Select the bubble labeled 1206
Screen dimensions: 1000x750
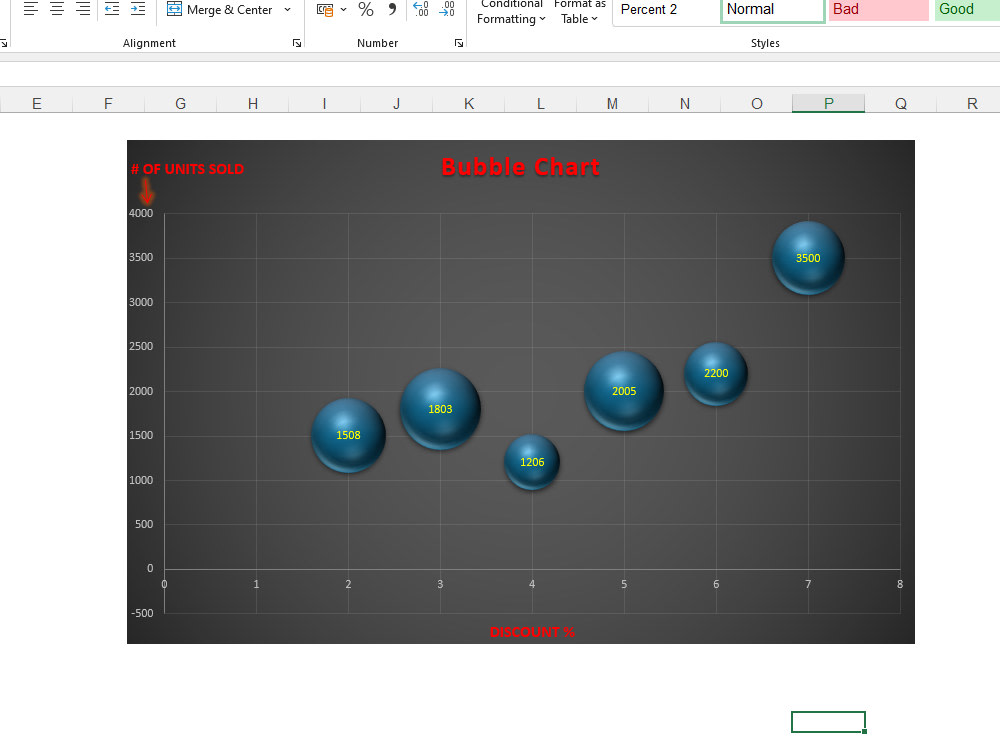click(532, 462)
